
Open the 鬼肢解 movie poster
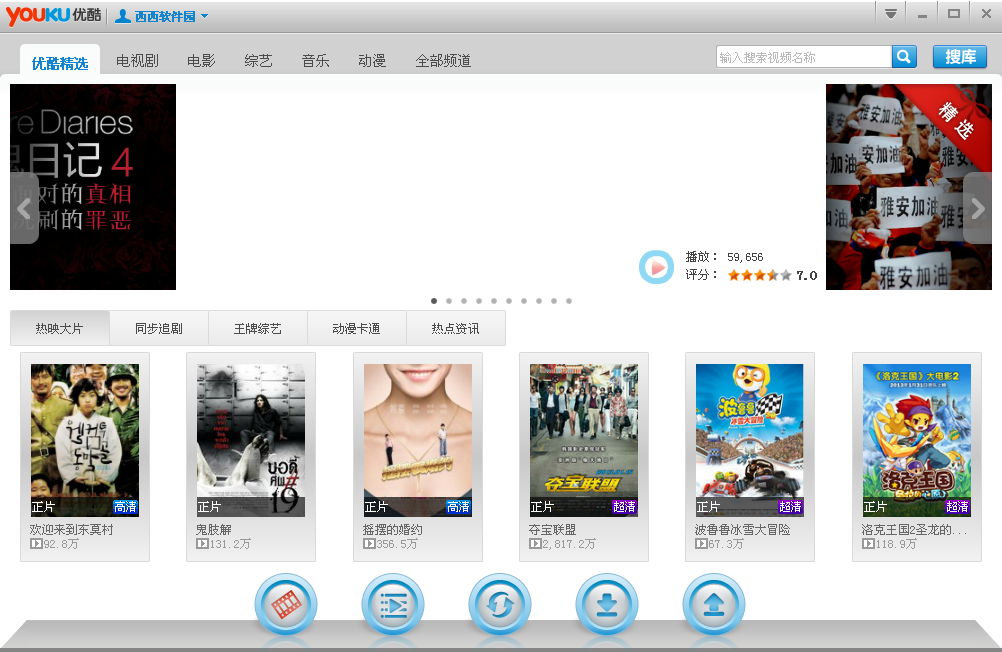[251, 440]
